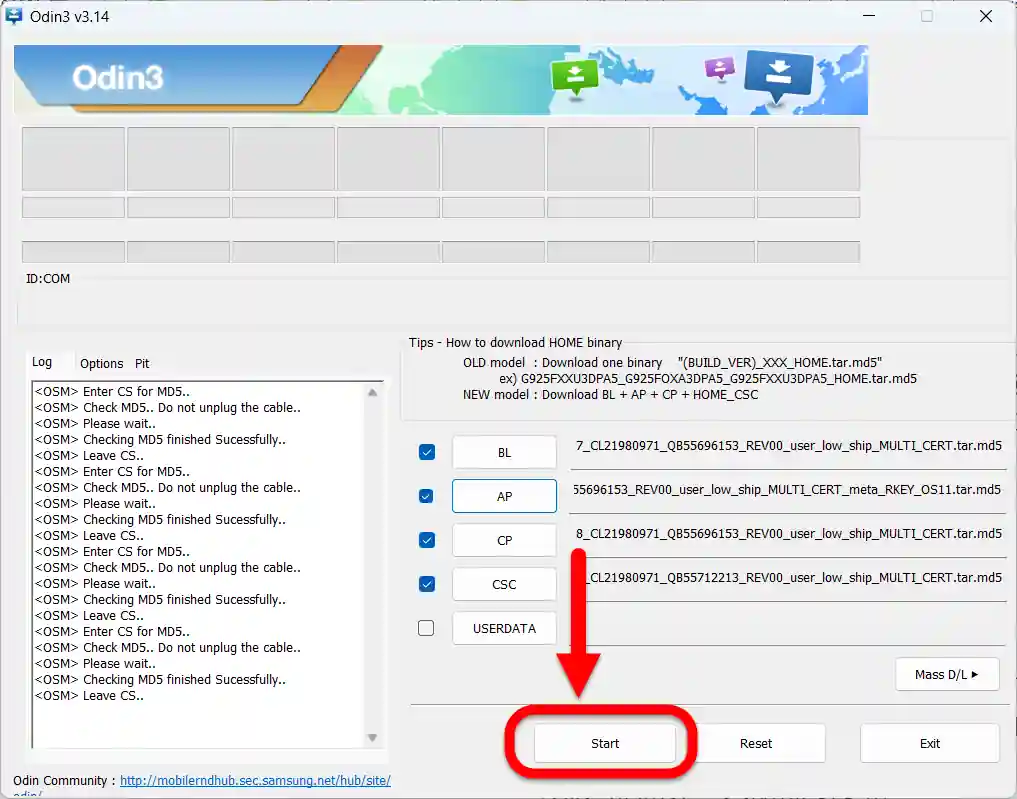Open the Mass D/L menu
The width and height of the screenshot is (1017, 799).
[947, 674]
